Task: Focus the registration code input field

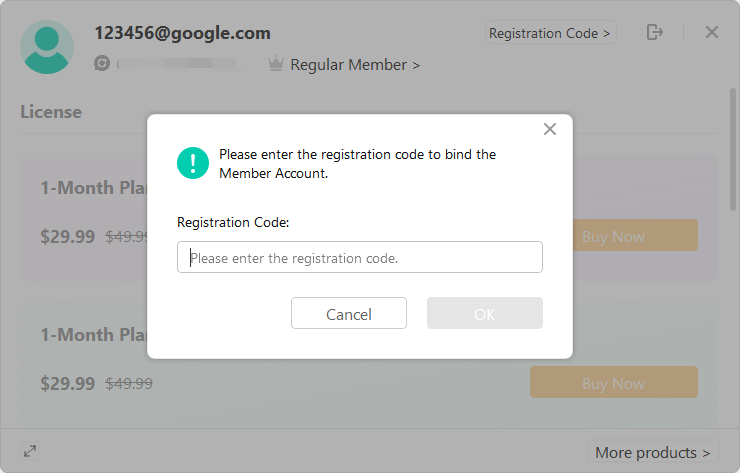Action: tap(360, 257)
